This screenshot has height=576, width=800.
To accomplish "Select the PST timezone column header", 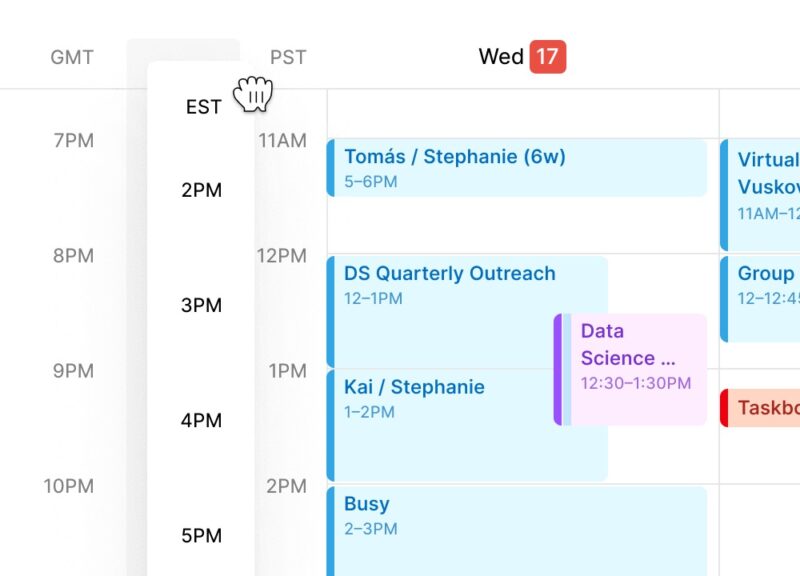I will pyautogui.click(x=287, y=57).
